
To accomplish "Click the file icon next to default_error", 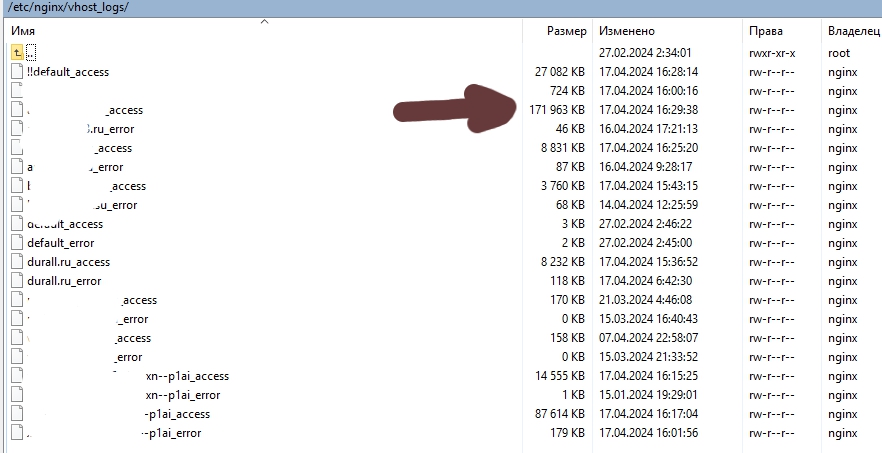I will pos(17,243).
